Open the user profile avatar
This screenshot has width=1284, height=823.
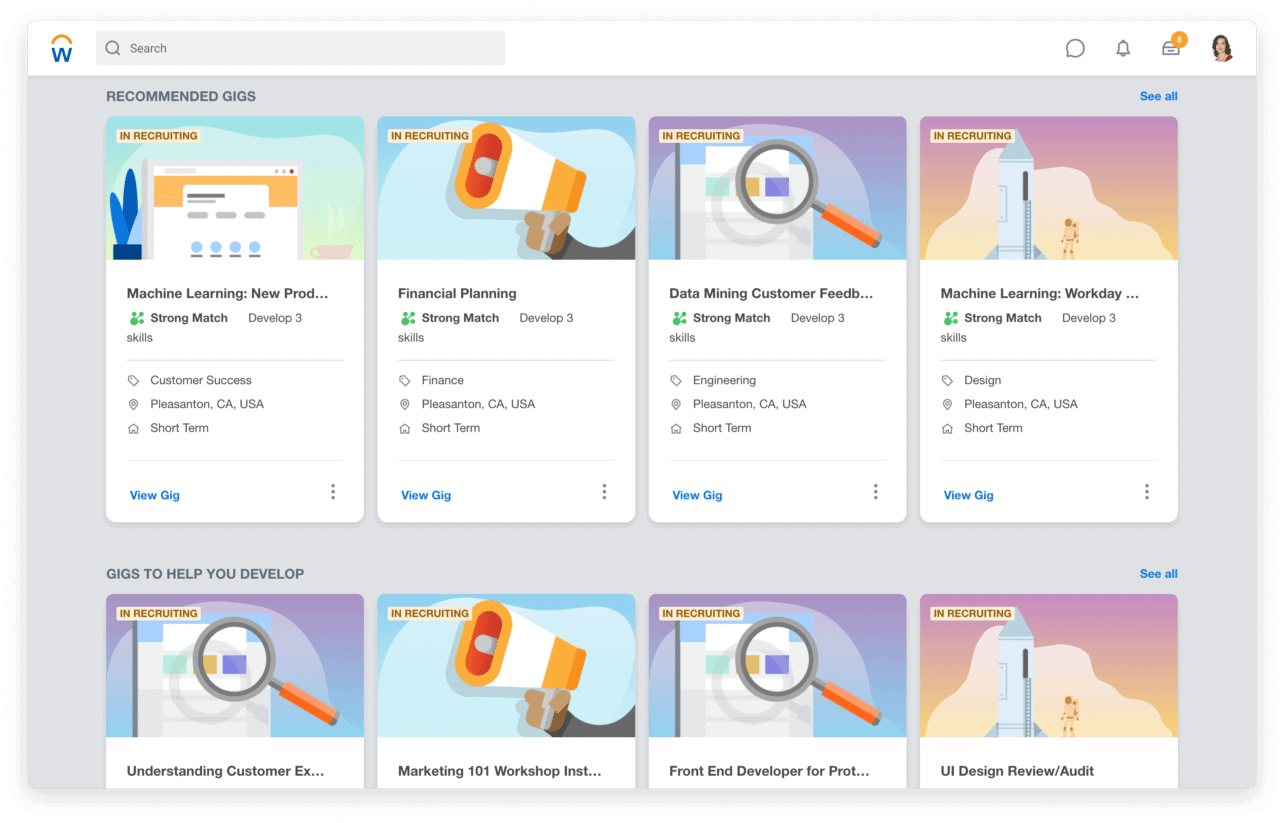point(1222,48)
